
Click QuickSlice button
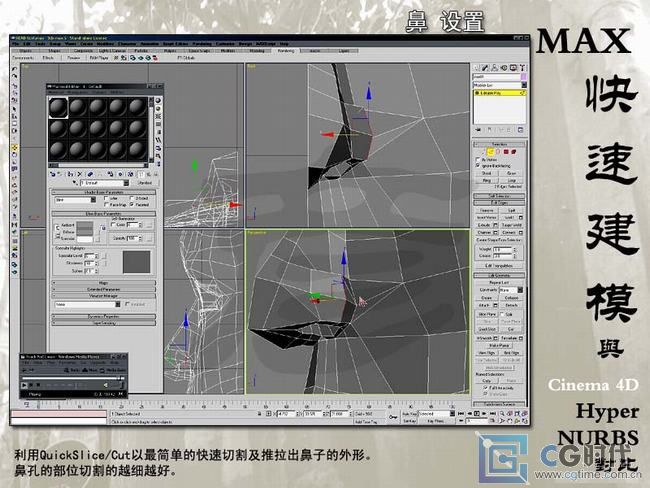487,329
